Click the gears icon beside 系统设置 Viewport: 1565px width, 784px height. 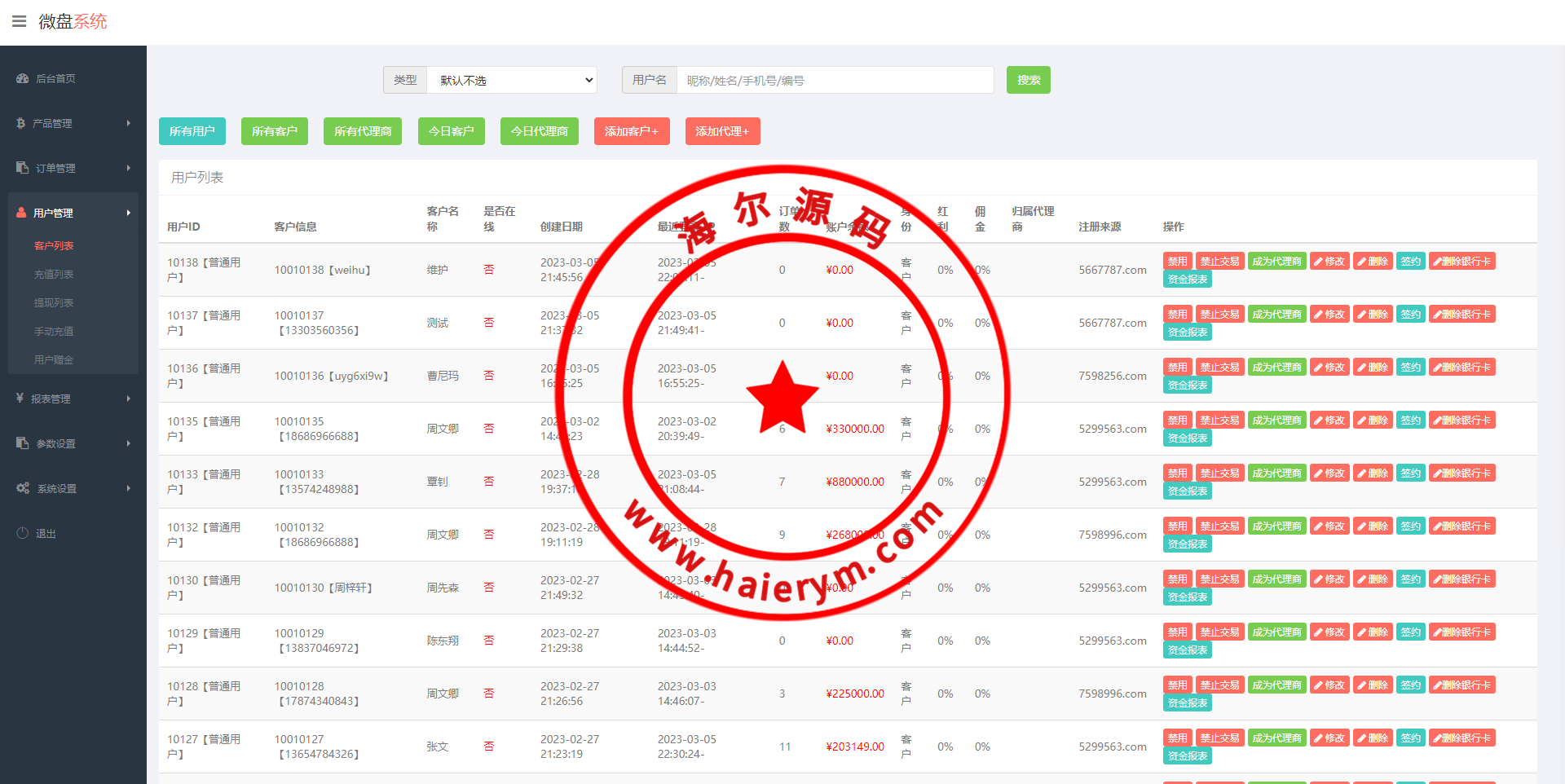[23, 488]
